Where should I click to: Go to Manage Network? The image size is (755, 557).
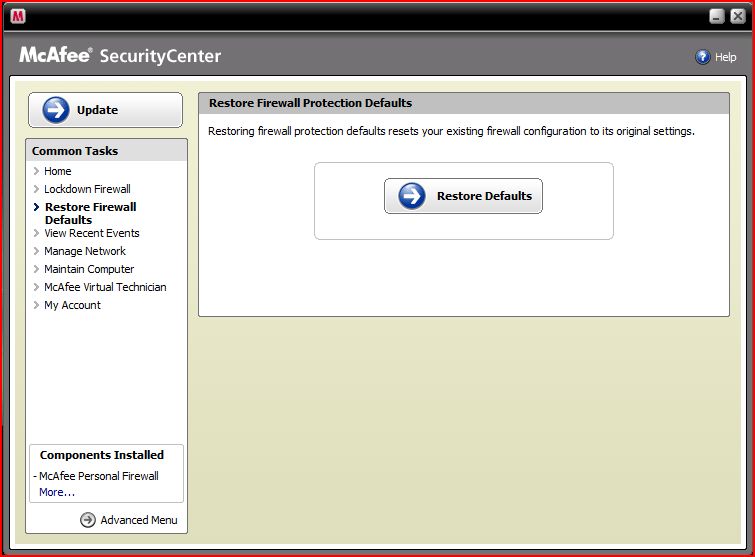click(85, 251)
